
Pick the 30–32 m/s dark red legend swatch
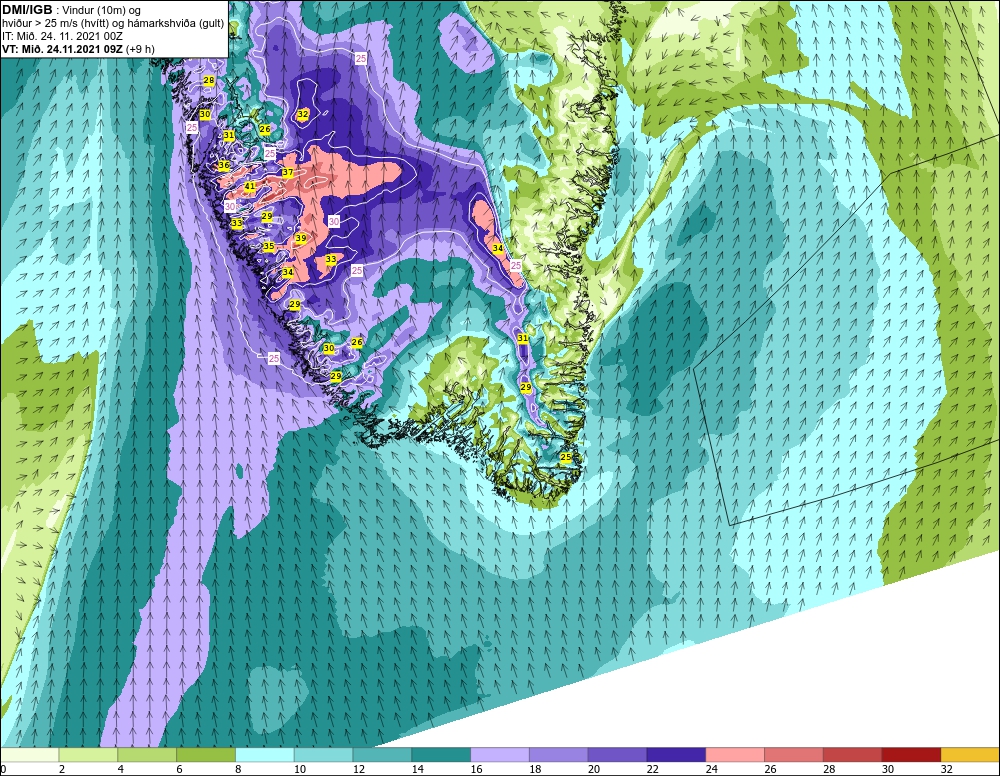point(911,754)
